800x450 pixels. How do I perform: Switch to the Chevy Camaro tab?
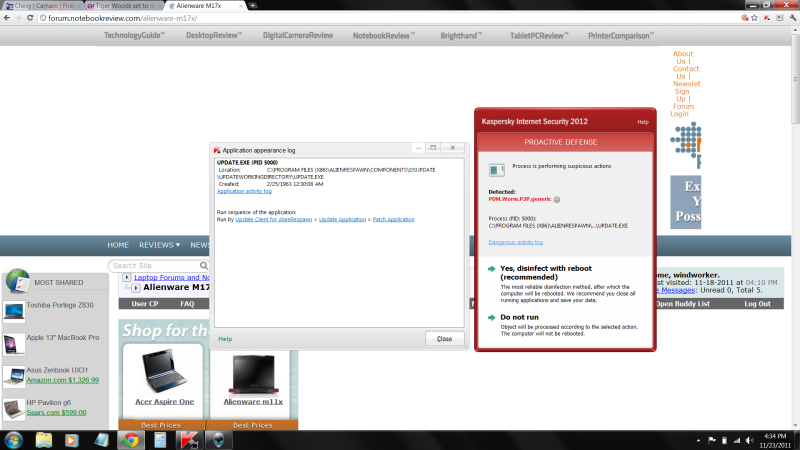[x=43, y=6]
